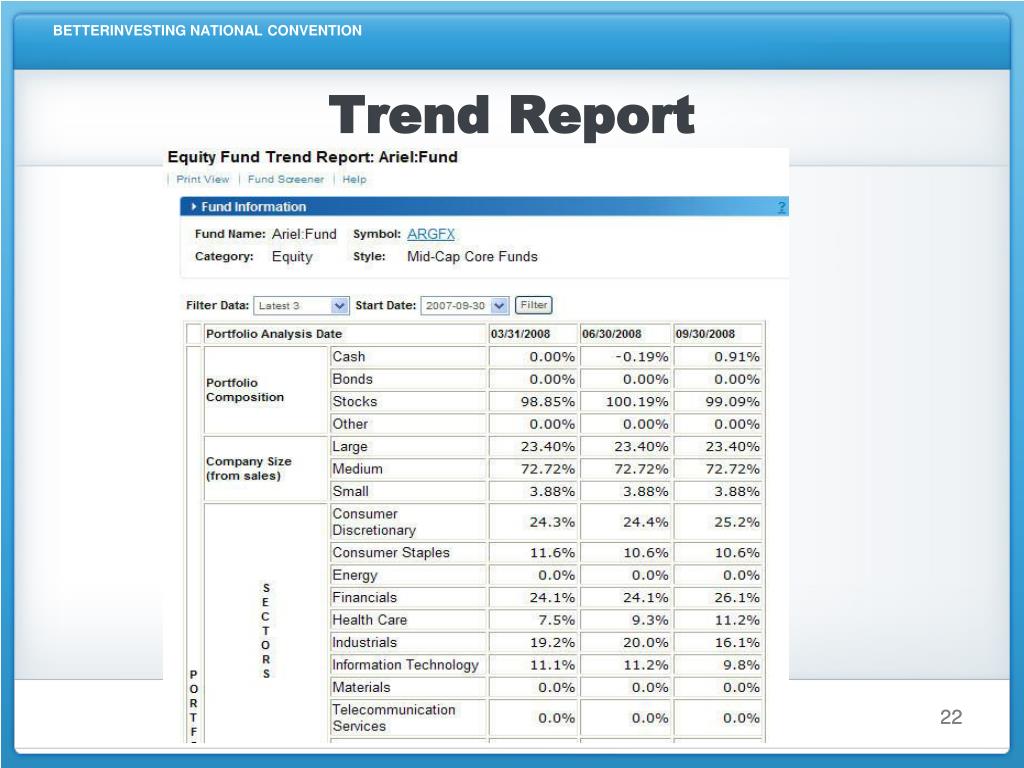
Task: Click the Consumer Staples sector label
Action: [x=391, y=552]
